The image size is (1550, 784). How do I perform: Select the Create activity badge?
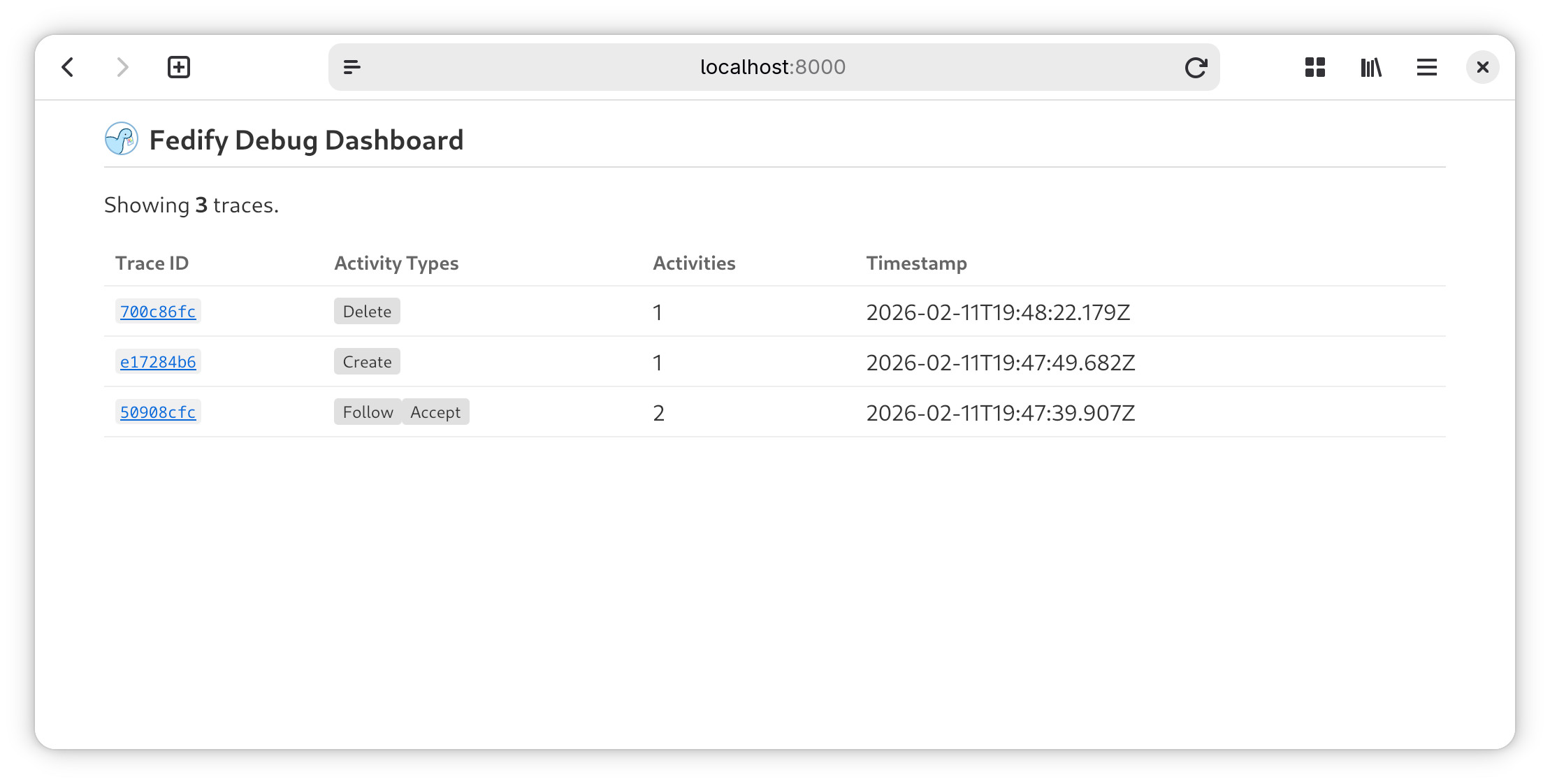click(x=366, y=361)
